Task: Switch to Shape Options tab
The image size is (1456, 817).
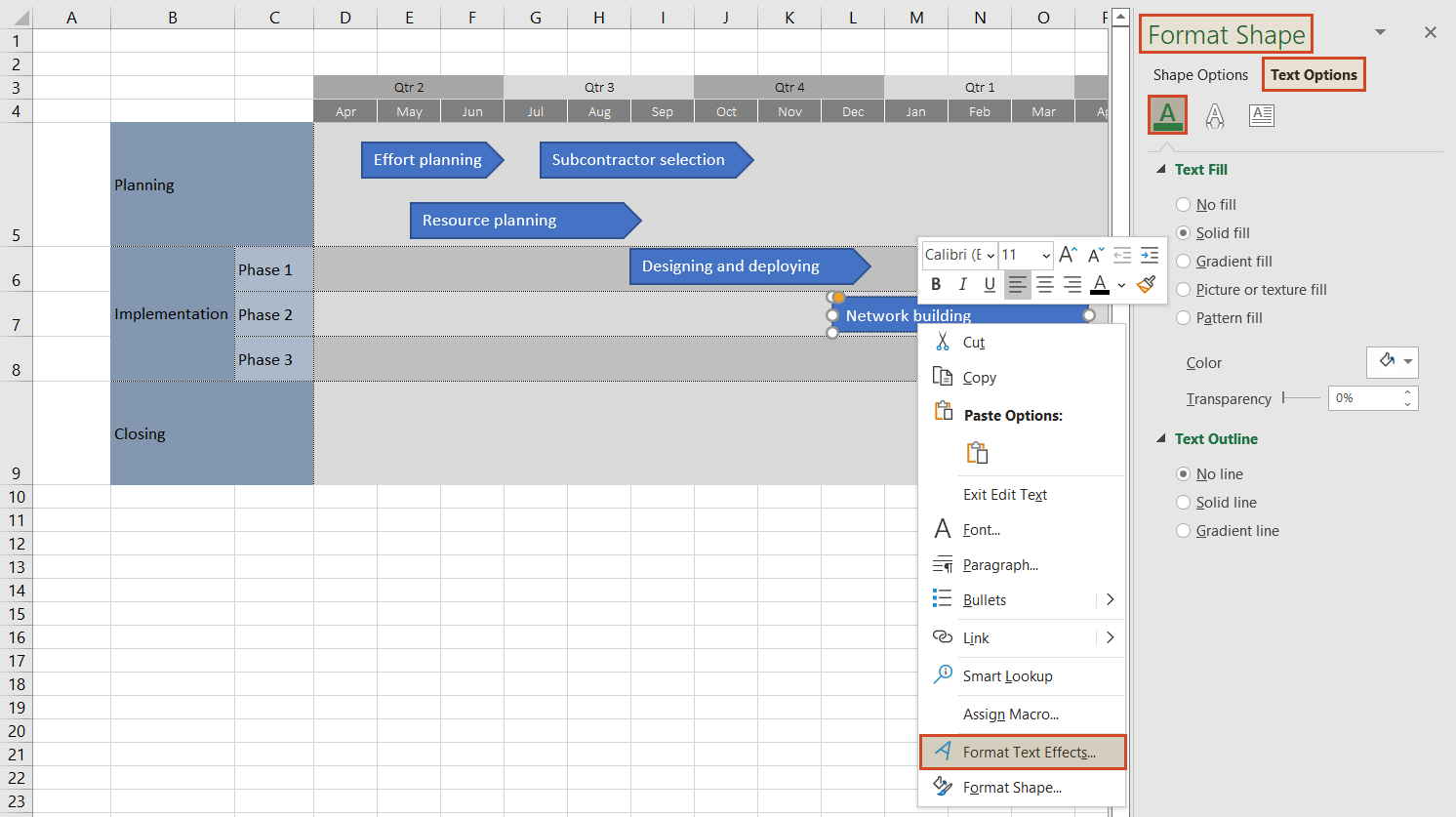Action: click(x=1200, y=74)
